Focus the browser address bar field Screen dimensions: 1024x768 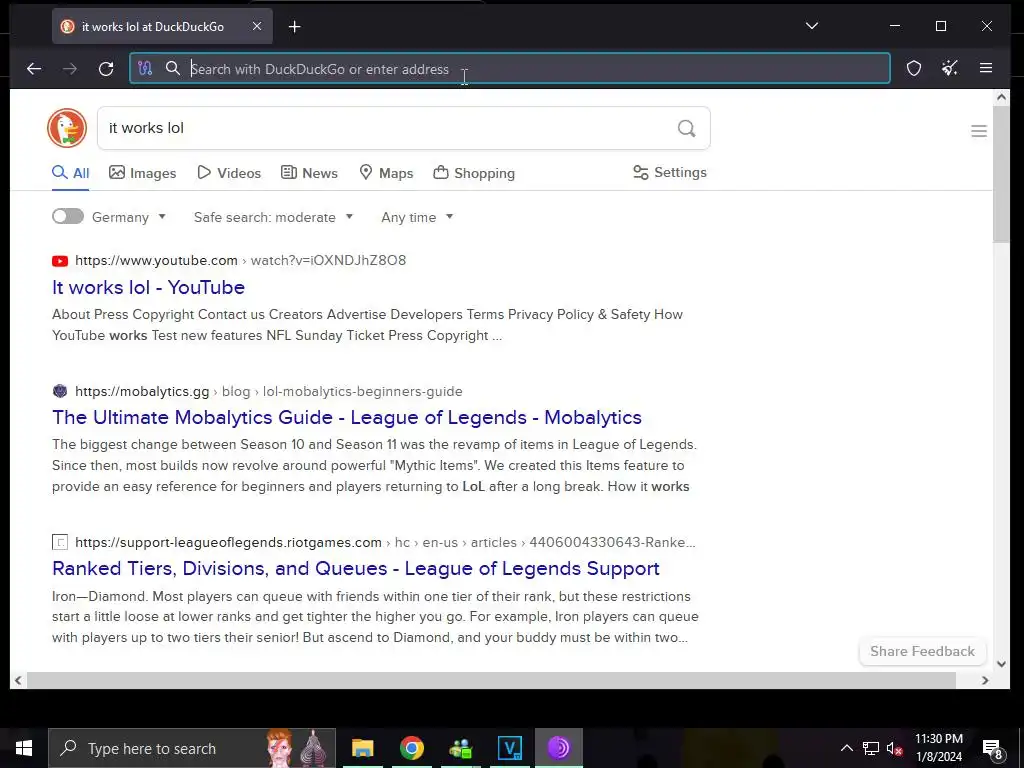pyautogui.click(x=509, y=69)
